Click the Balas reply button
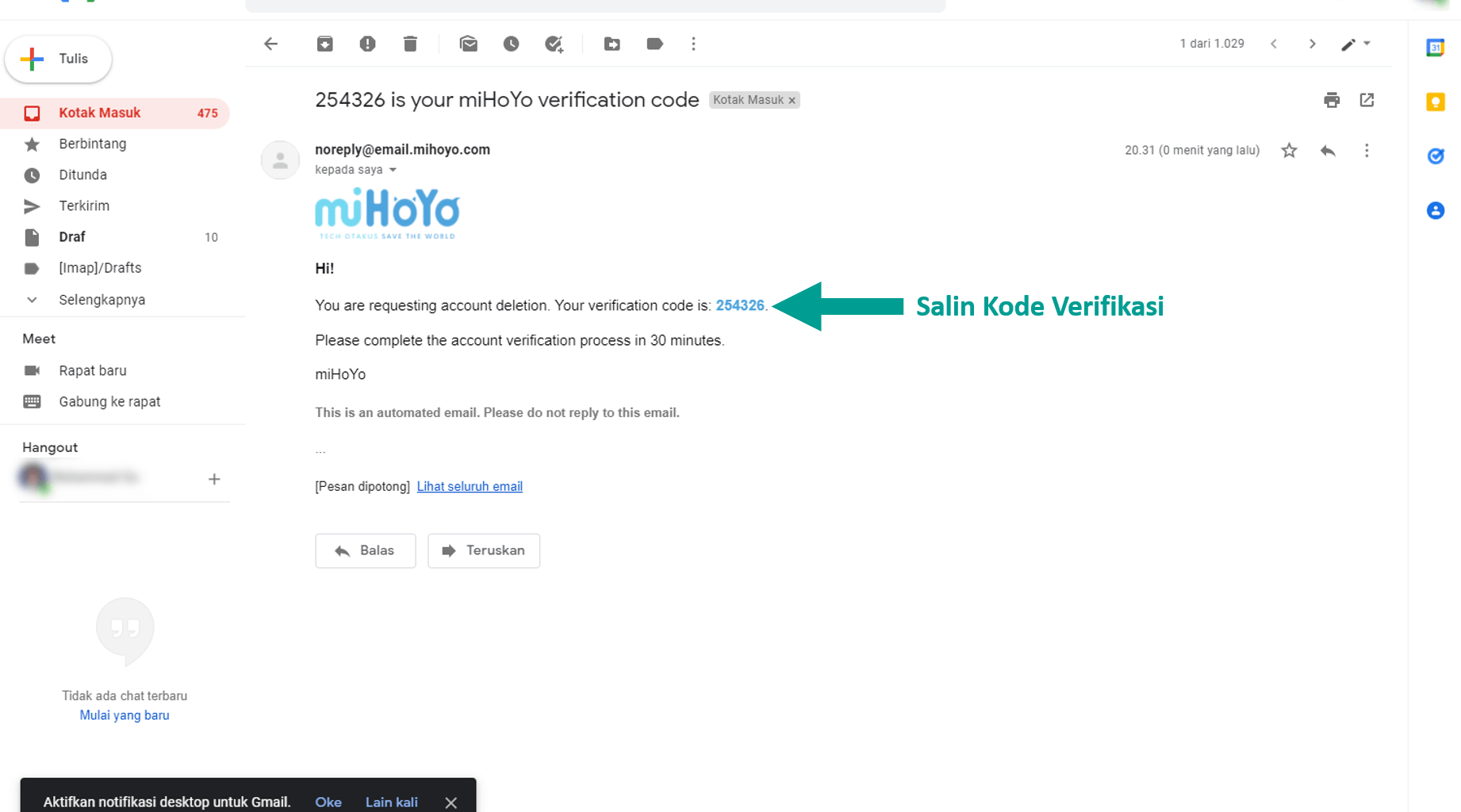 365,550
